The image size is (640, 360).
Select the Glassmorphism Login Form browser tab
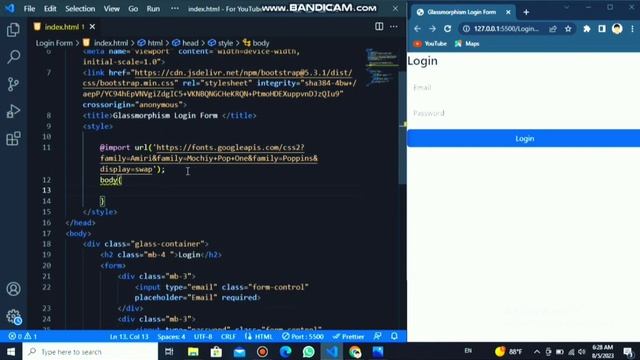coord(461,12)
